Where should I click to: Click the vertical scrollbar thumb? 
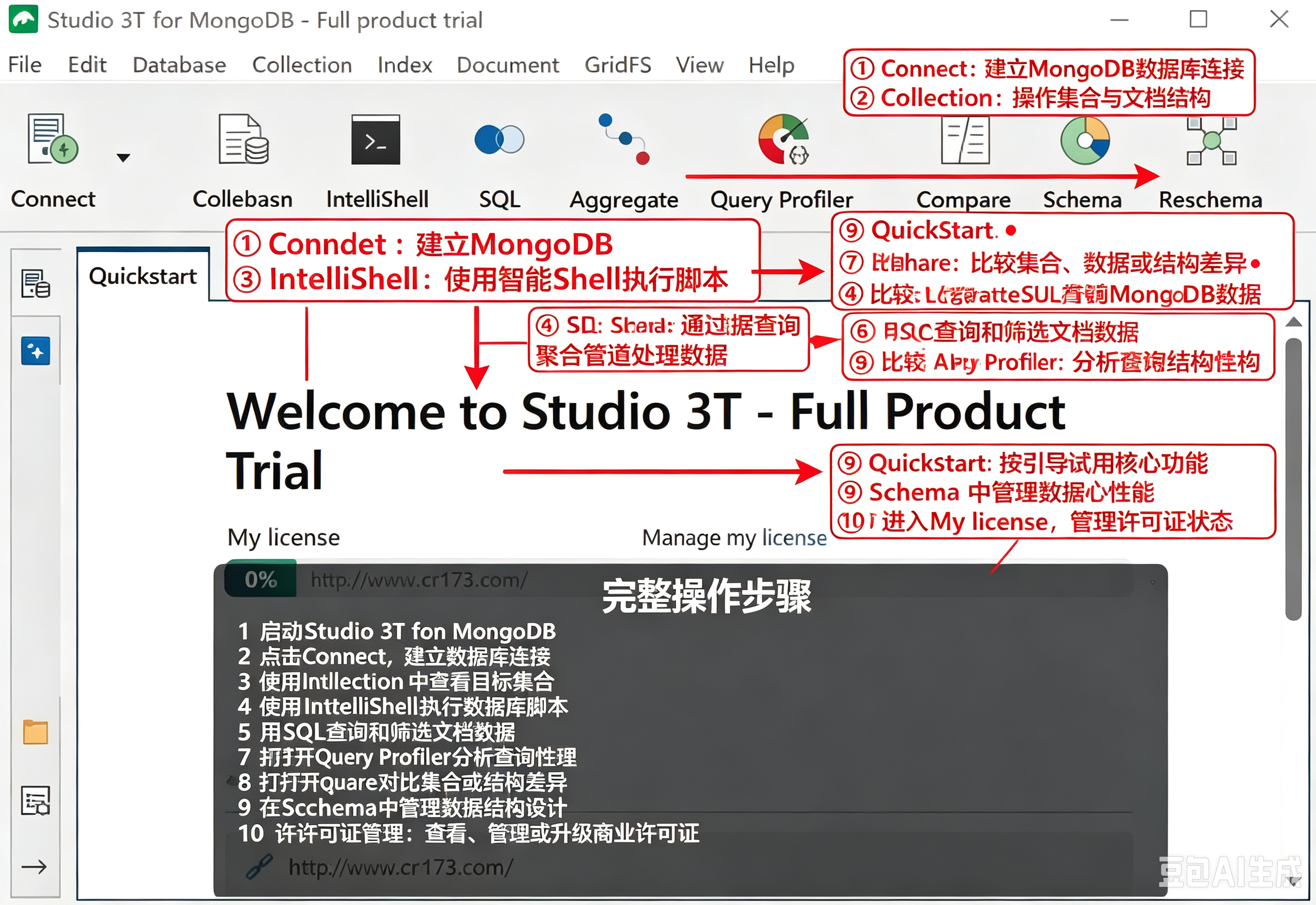point(1293,479)
